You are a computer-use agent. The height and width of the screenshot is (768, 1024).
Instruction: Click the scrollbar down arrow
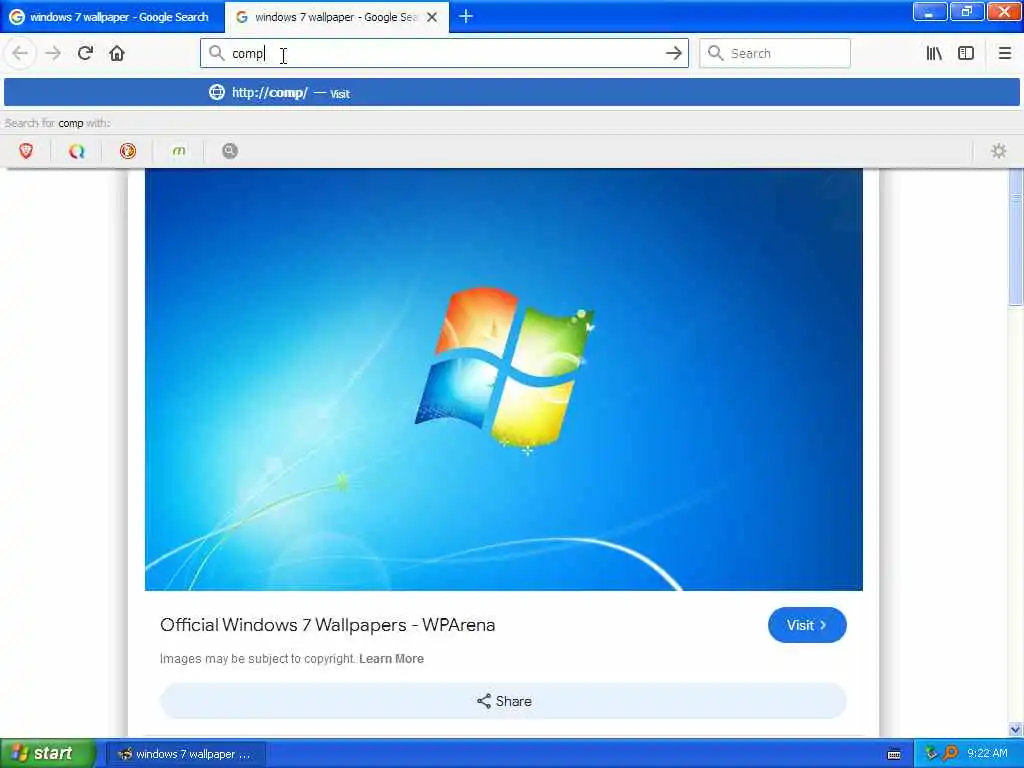click(x=1016, y=729)
